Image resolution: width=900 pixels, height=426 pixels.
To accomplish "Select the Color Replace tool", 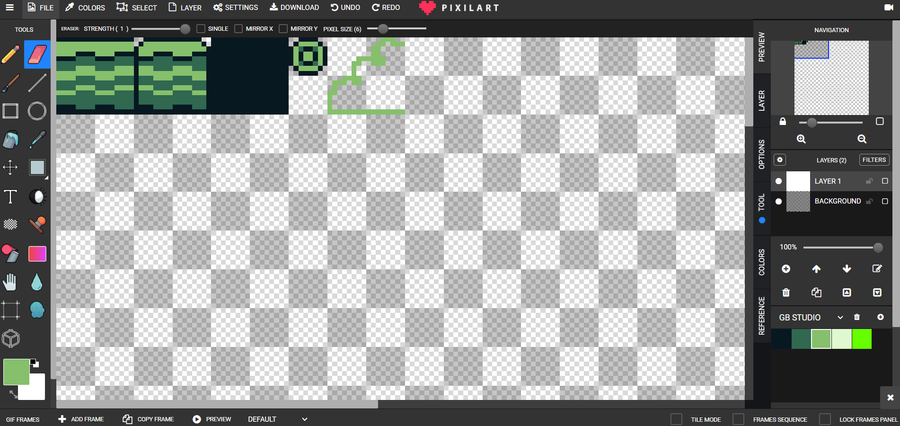I will pos(10,253).
